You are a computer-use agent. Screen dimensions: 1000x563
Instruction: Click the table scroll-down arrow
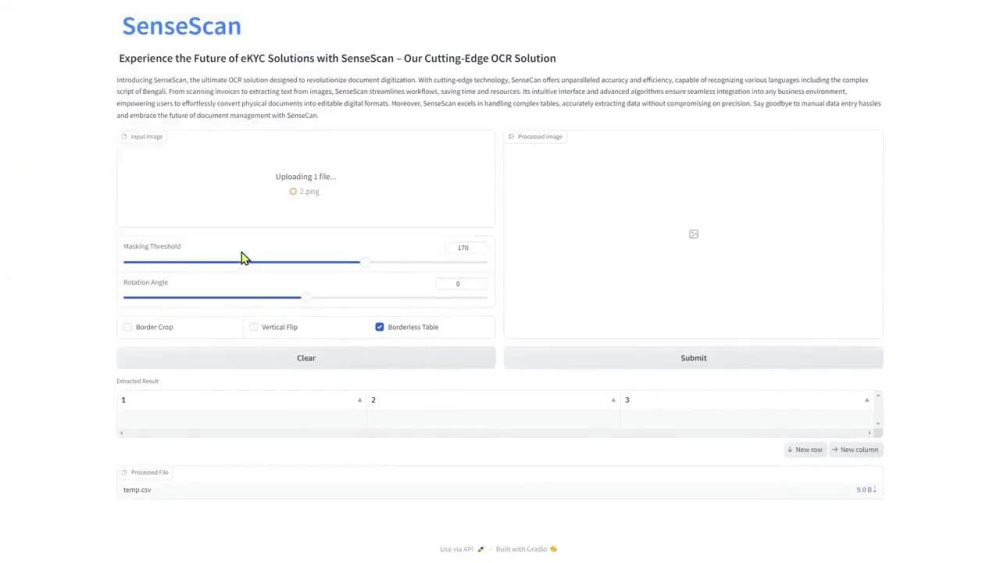pyautogui.click(x=878, y=423)
